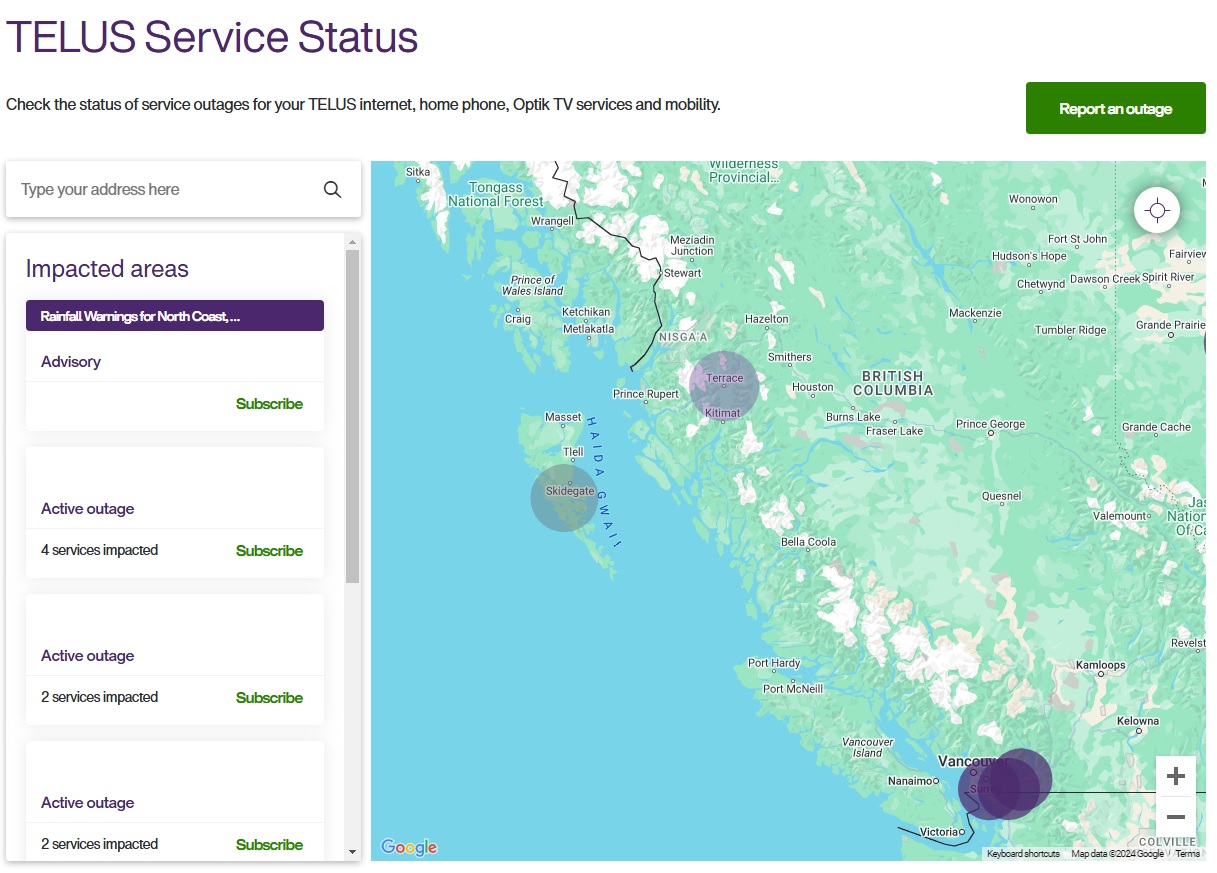Click the Google logo on the map
The image size is (1217, 873).
[409, 847]
